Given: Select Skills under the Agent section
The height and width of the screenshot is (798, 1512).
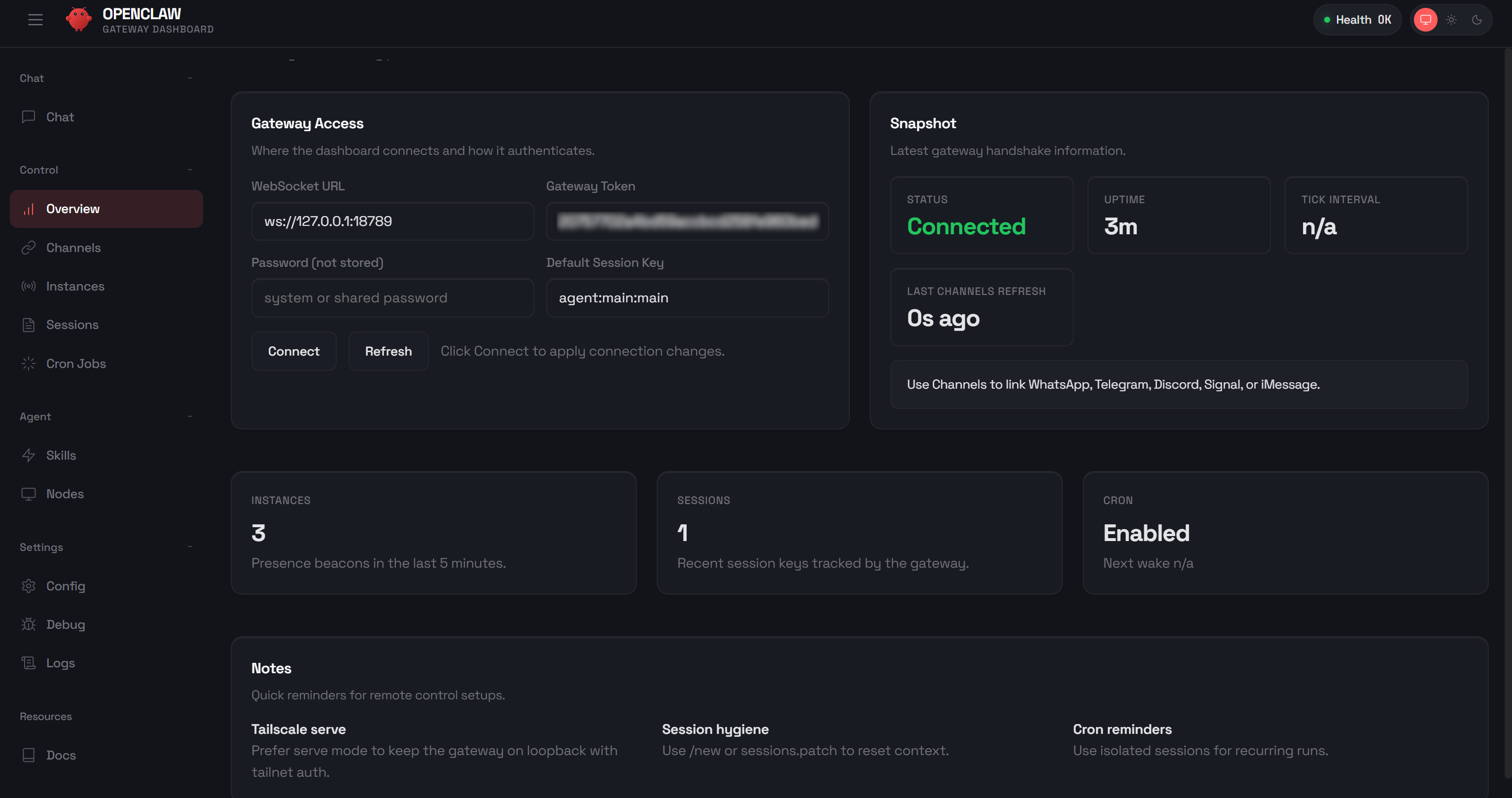Looking at the screenshot, I should [x=61, y=455].
